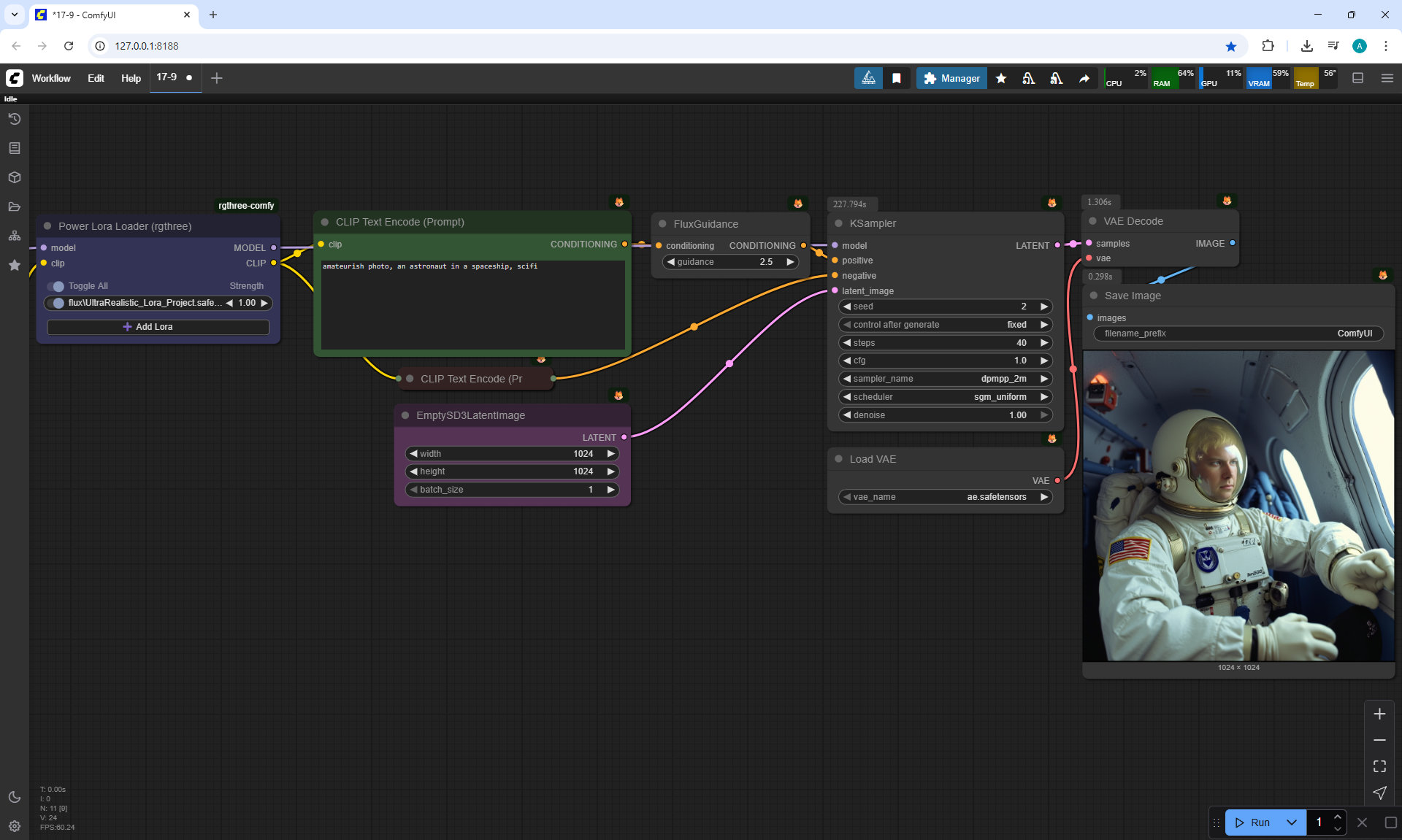Expand Run button options chevron
The width and height of the screenshot is (1402, 840).
1291,822
